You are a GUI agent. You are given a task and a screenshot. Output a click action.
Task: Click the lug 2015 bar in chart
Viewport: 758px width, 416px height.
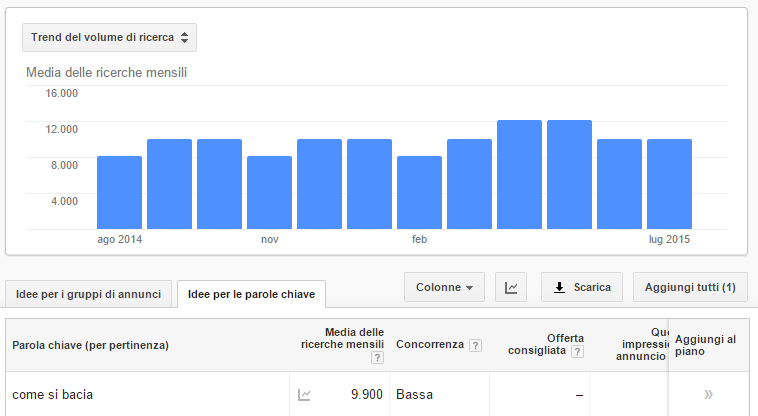pyautogui.click(x=669, y=184)
